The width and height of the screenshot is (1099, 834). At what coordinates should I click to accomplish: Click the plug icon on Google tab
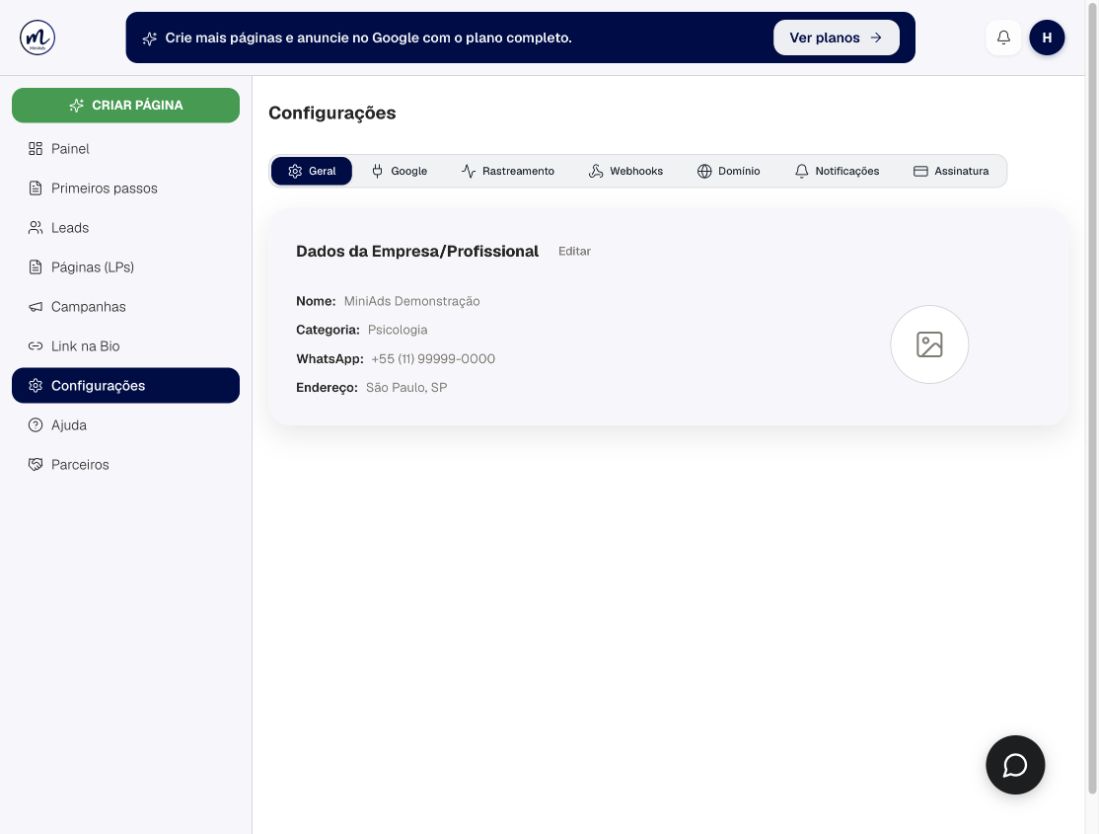click(x=377, y=171)
